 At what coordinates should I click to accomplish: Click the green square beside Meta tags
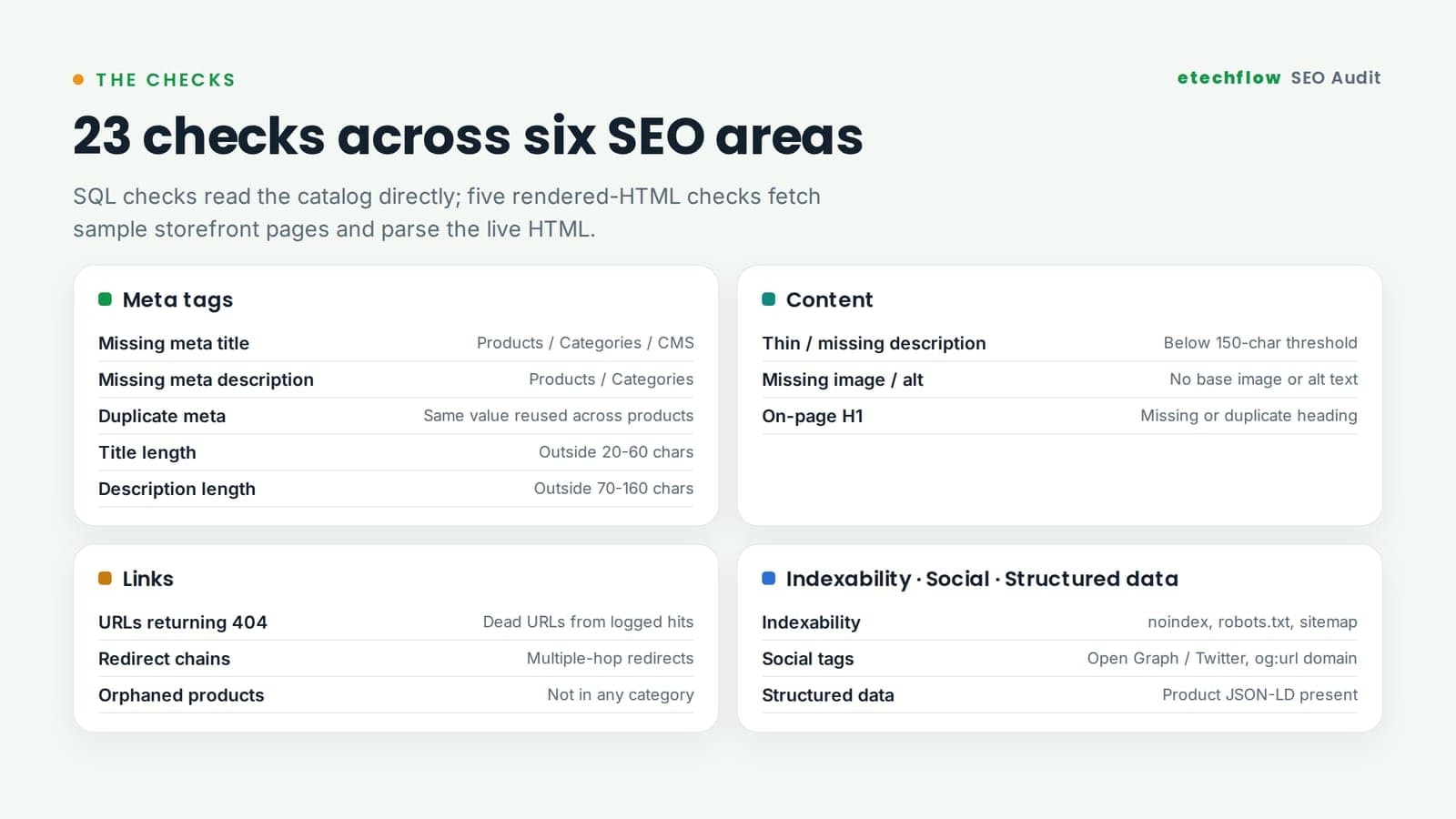105,299
